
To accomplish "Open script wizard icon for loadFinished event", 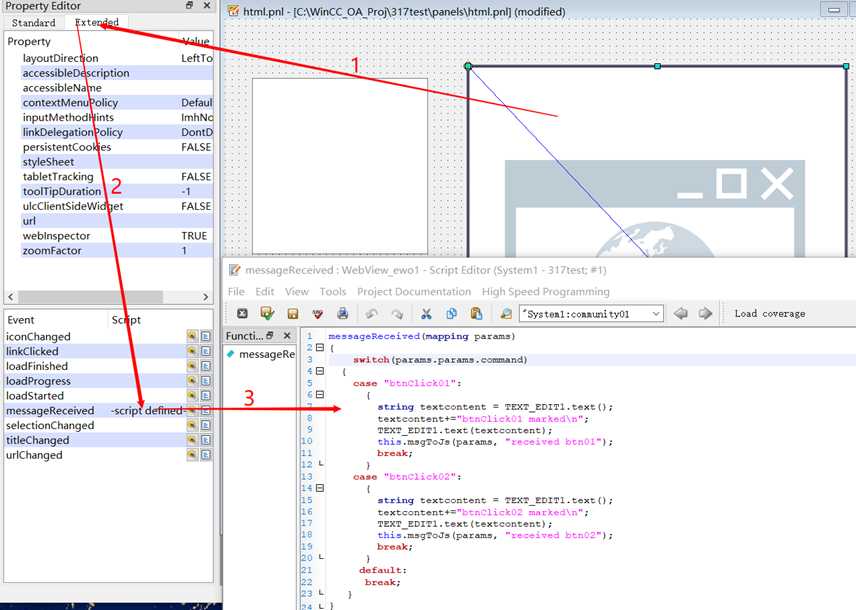I will click(192, 366).
